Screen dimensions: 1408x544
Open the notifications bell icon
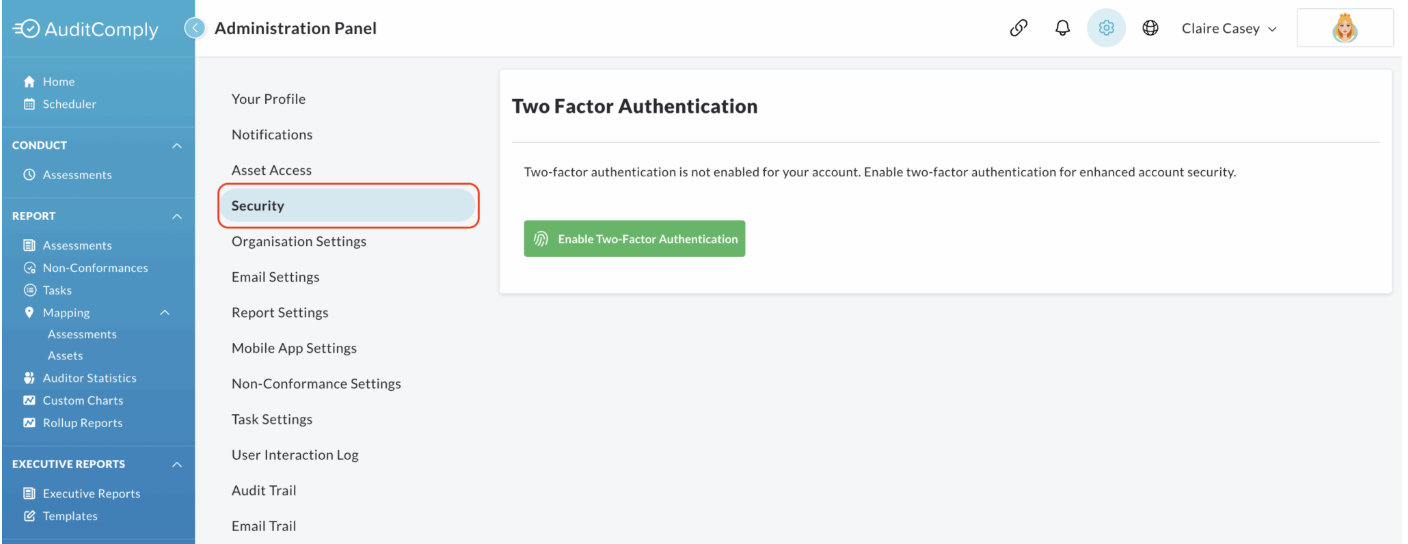[x=1063, y=28]
